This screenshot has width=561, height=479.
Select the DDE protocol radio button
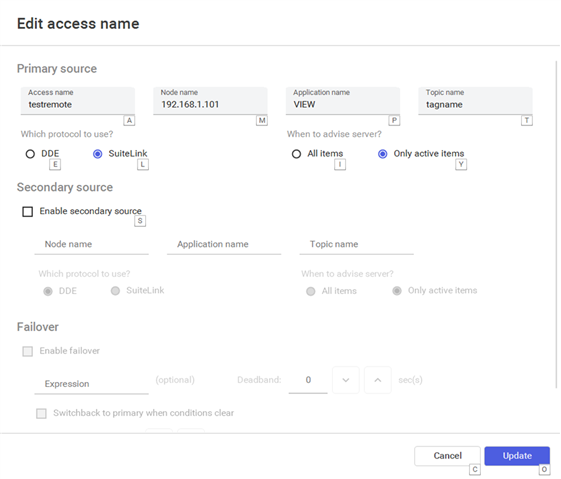(x=30, y=154)
